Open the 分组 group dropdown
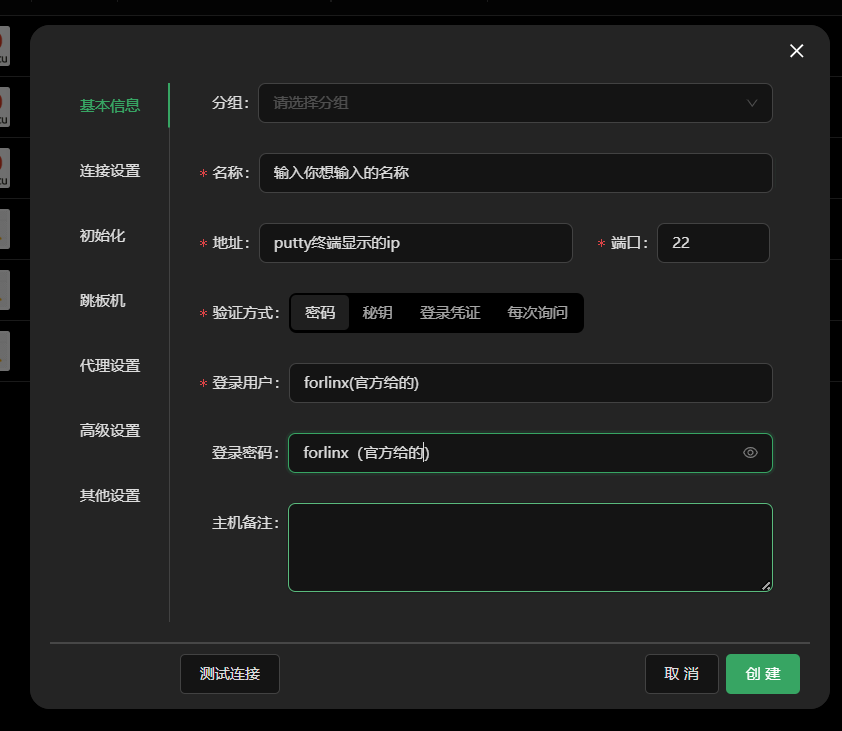This screenshot has height=731, width=842. (516, 103)
